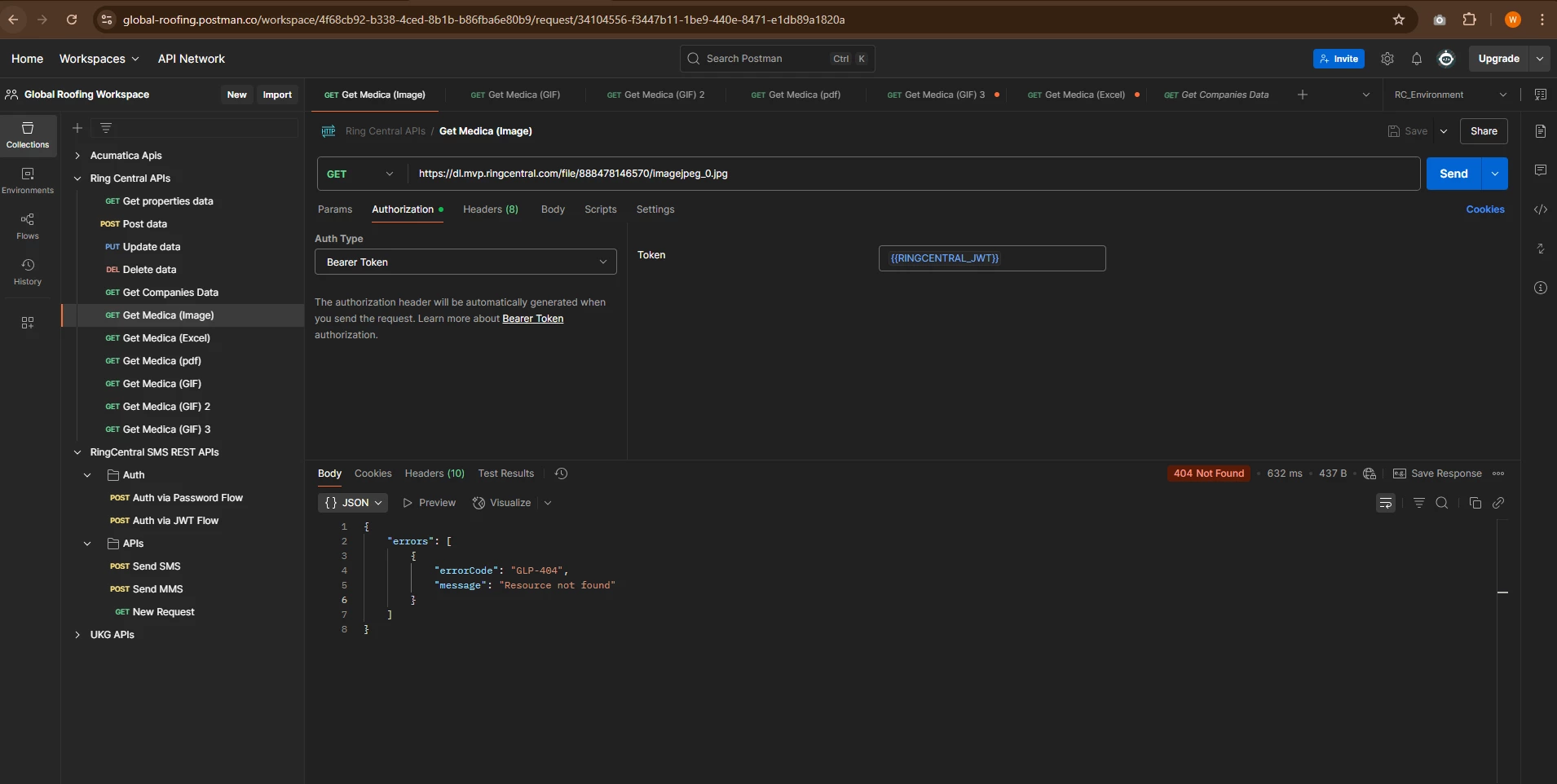Open the HTTP method GET dropdown
The image size is (1557, 784).
359,174
